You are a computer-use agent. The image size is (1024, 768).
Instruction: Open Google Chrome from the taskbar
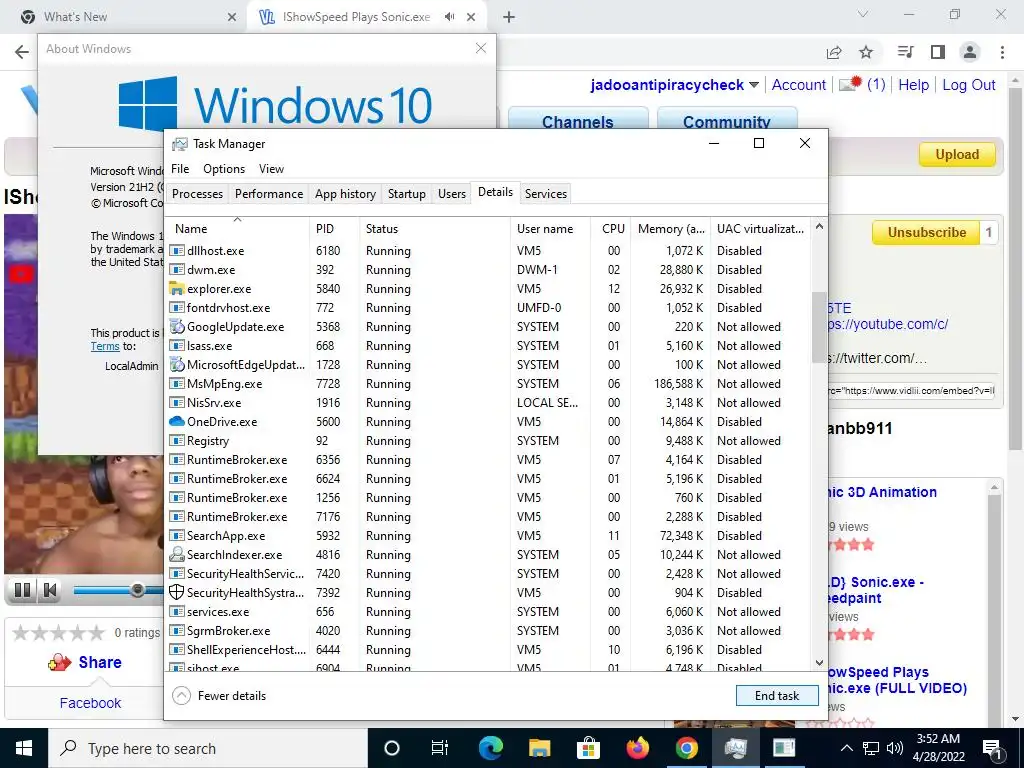686,748
